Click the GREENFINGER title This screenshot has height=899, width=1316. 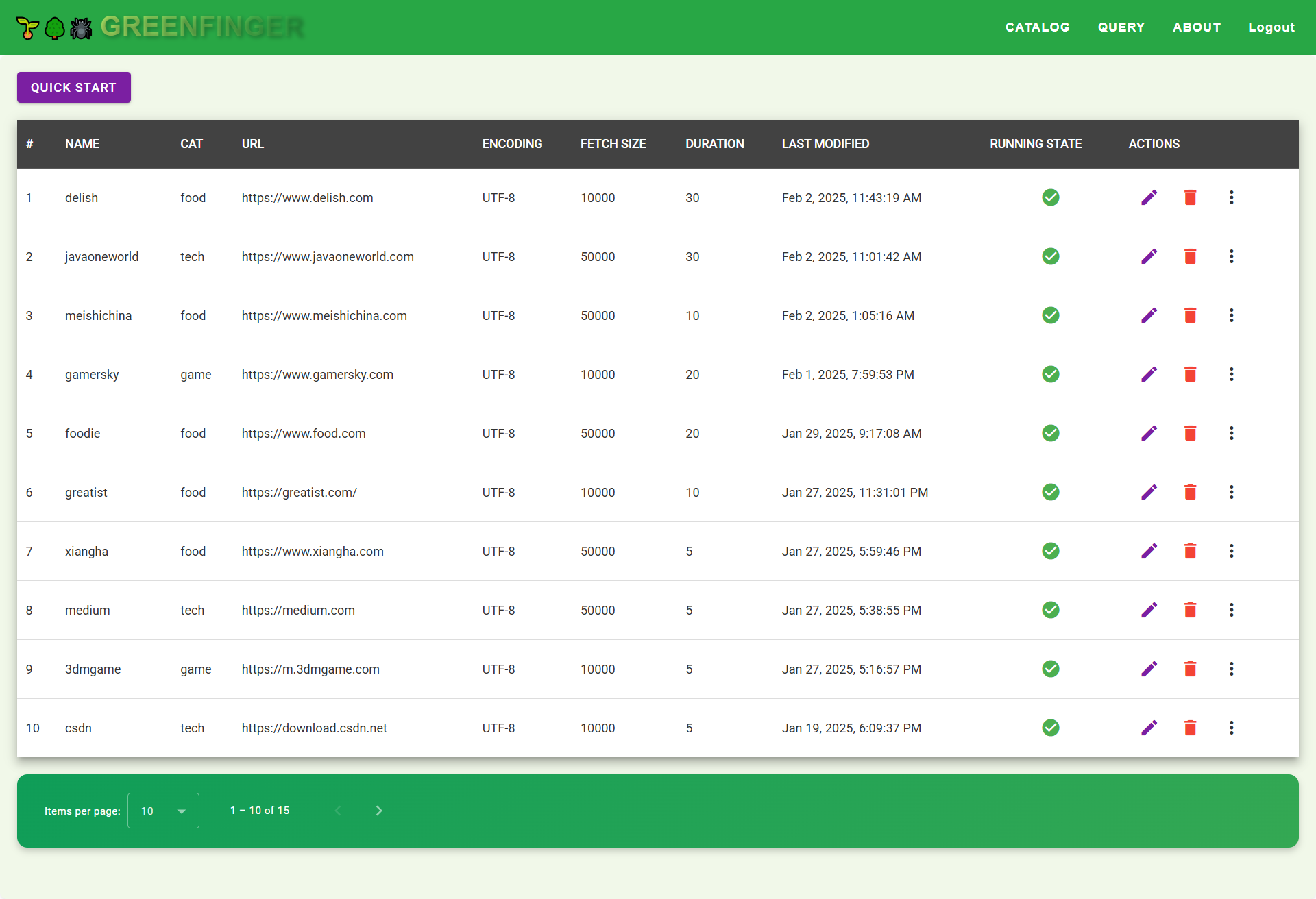pos(202,27)
